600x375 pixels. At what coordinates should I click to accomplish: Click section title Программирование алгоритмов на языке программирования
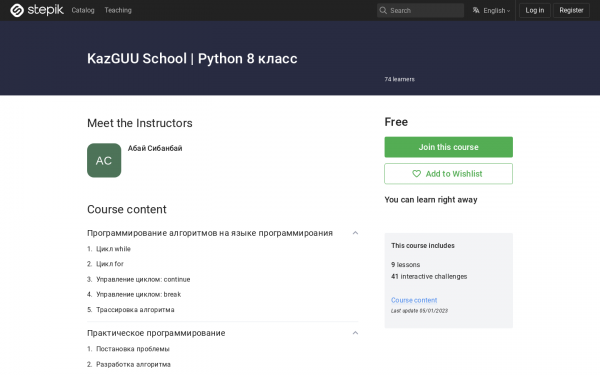(210, 233)
